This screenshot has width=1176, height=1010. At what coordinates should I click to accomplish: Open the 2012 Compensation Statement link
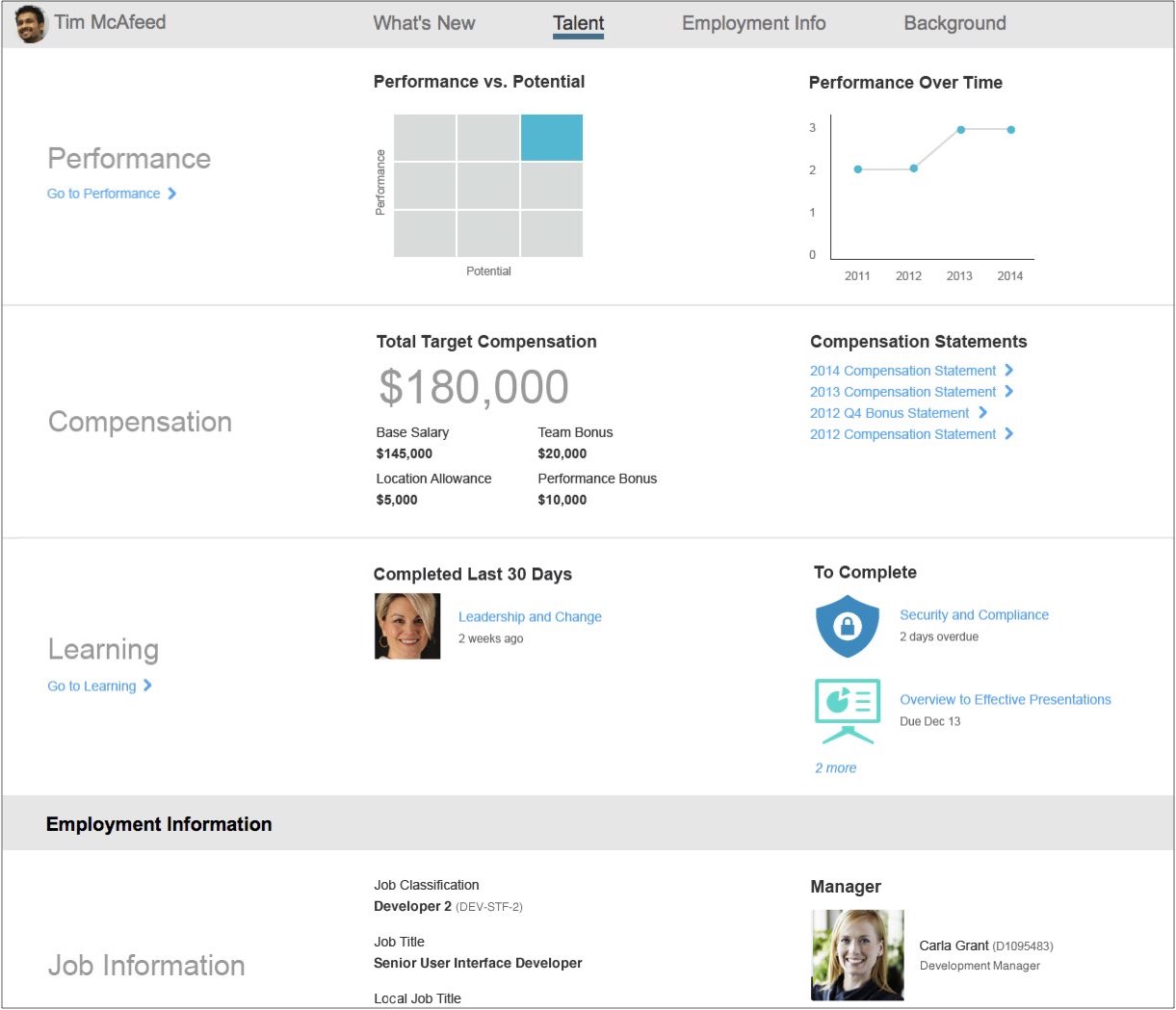[x=902, y=434]
